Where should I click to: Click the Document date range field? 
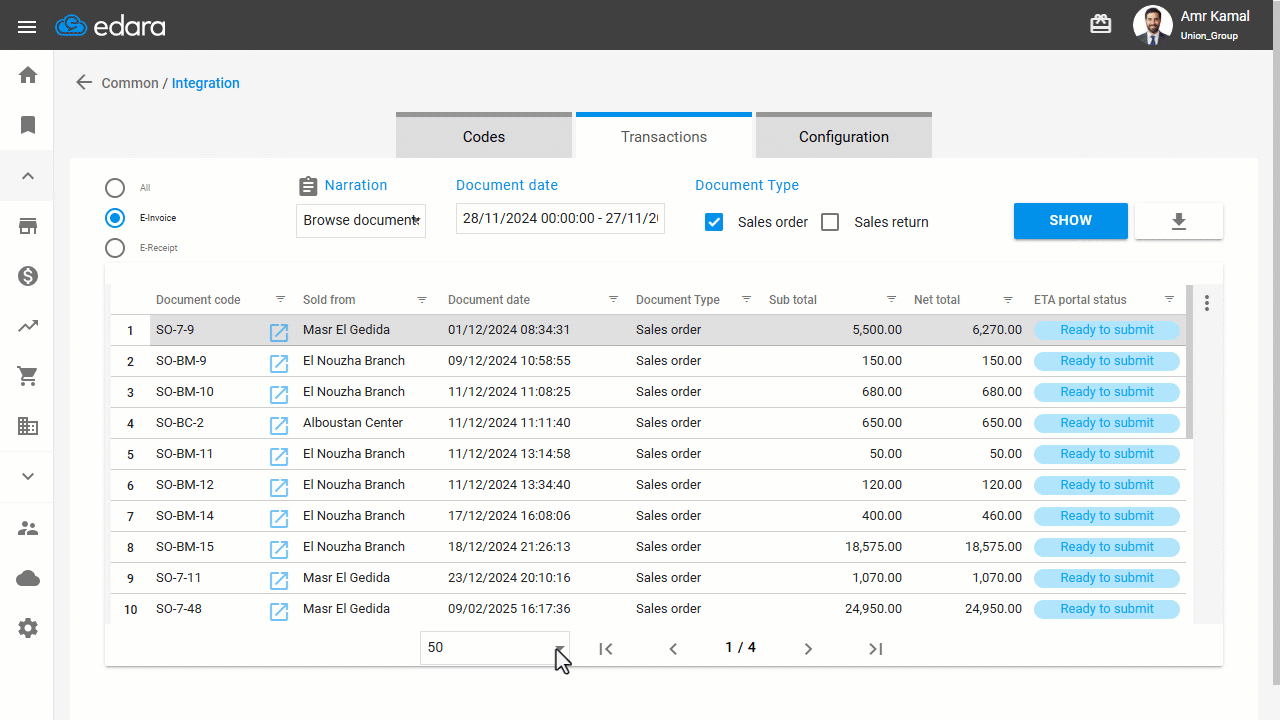click(560, 219)
